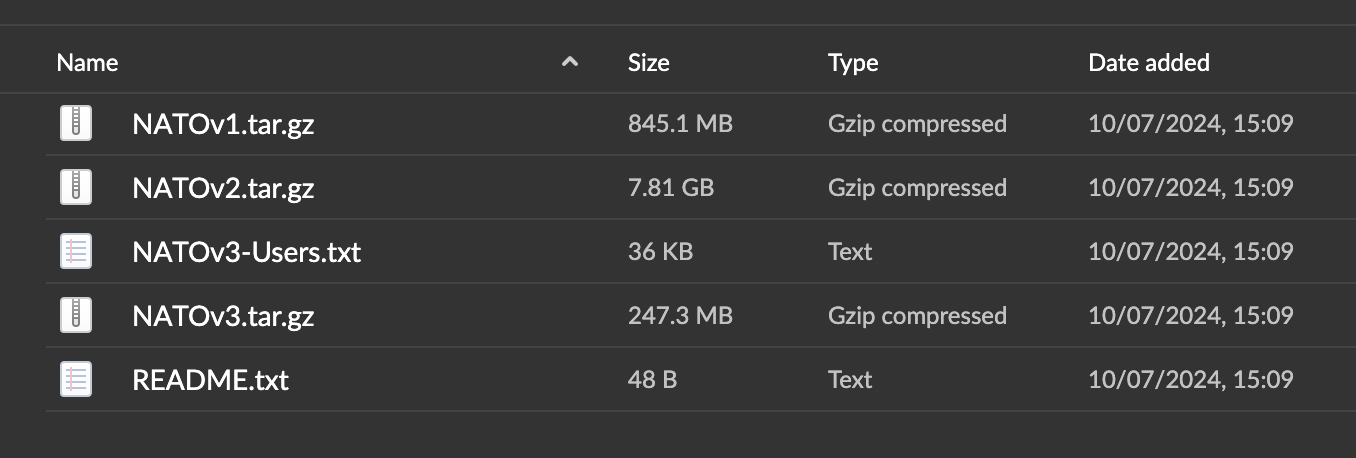Click the 48 B size cell

(654, 380)
